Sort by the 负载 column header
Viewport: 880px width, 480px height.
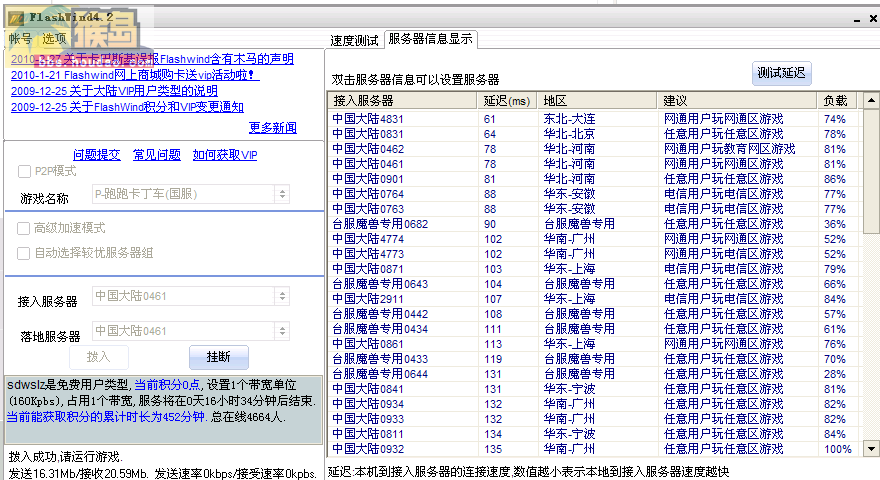pos(838,100)
